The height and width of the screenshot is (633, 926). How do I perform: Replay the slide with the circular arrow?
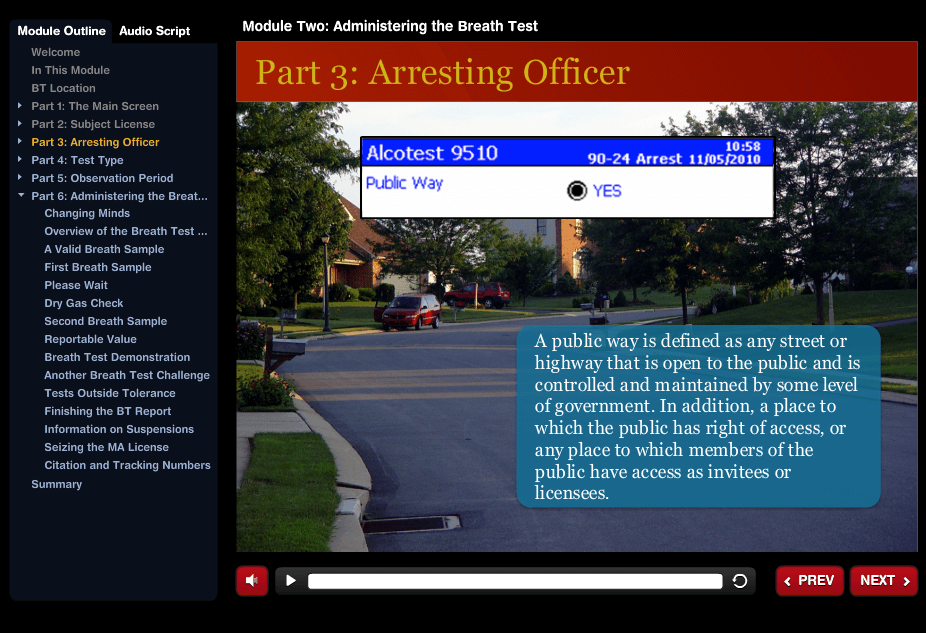740,581
